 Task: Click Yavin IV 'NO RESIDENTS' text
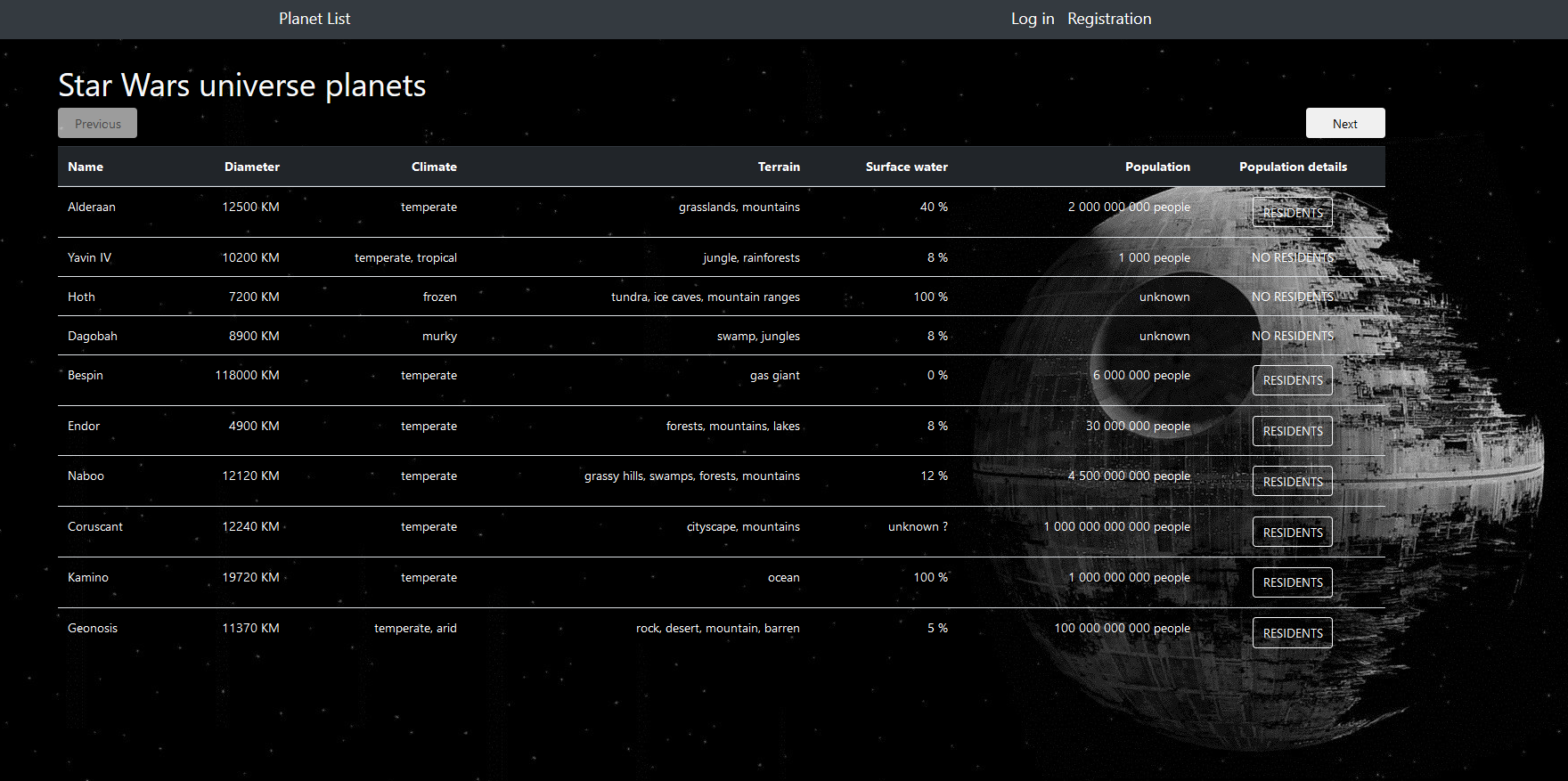tap(1292, 257)
